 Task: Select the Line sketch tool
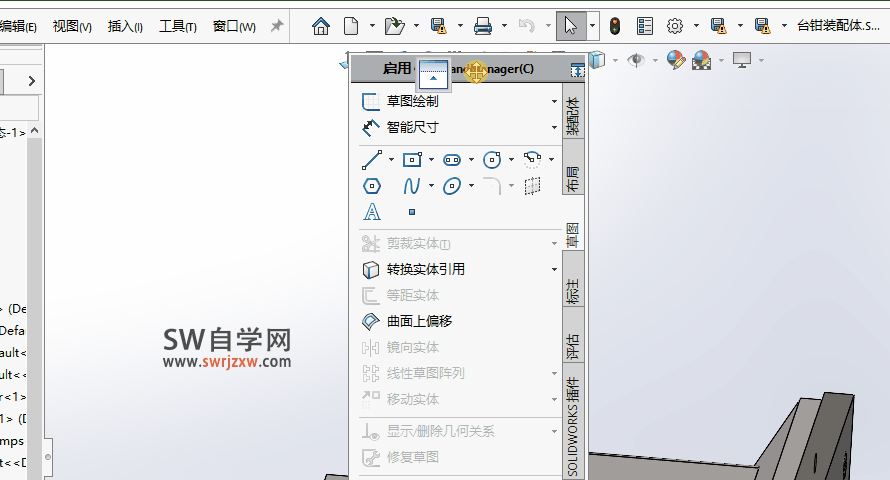point(371,159)
